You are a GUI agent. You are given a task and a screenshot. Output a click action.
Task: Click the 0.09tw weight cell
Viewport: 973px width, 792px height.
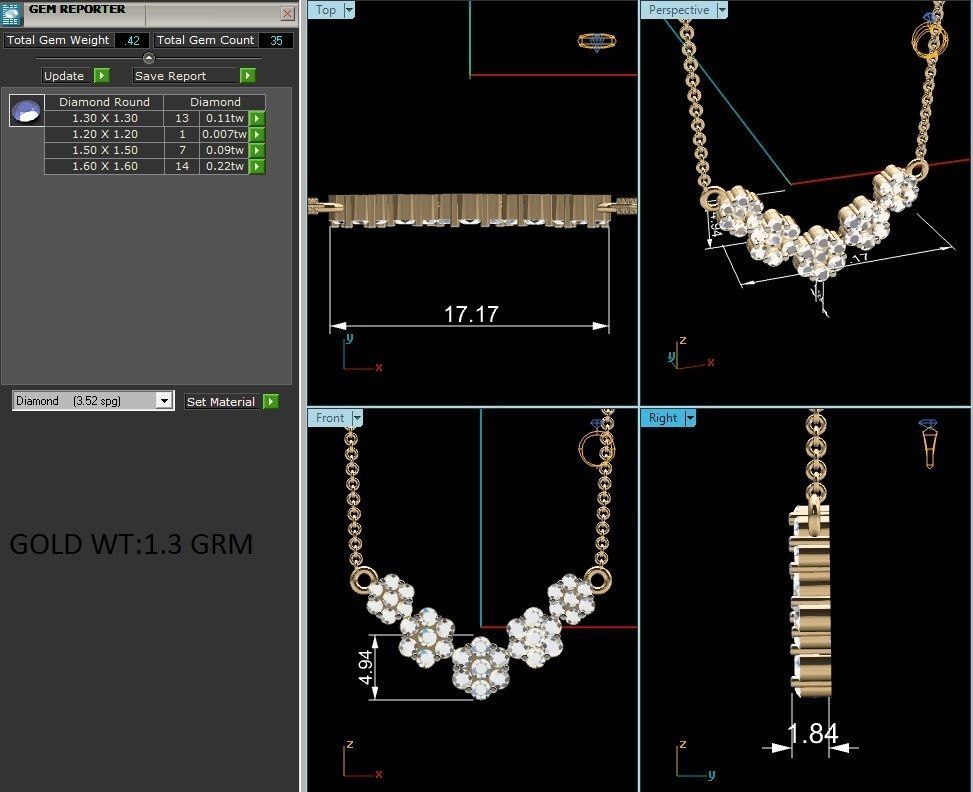click(x=224, y=150)
